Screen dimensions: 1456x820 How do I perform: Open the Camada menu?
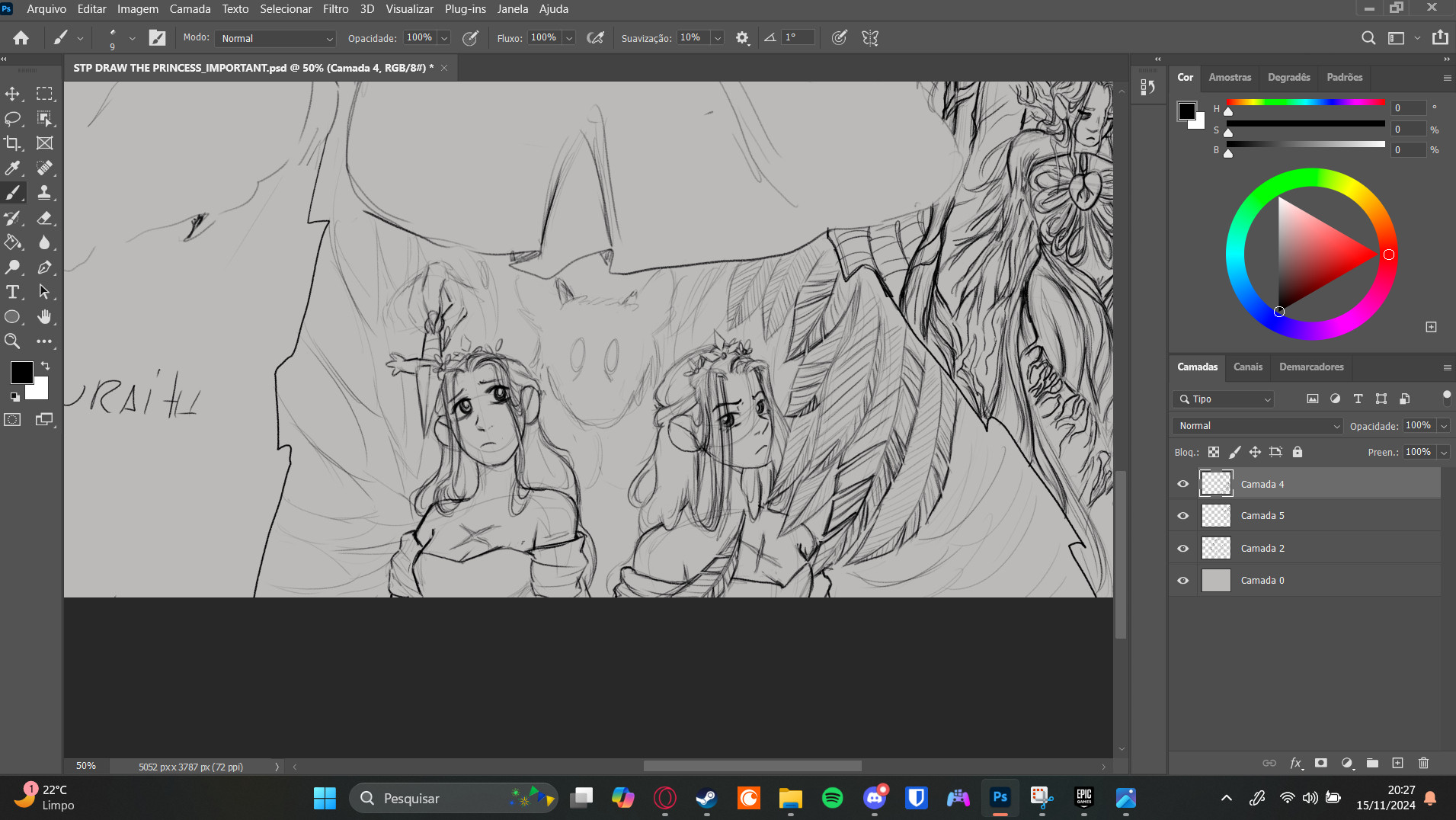point(190,9)
